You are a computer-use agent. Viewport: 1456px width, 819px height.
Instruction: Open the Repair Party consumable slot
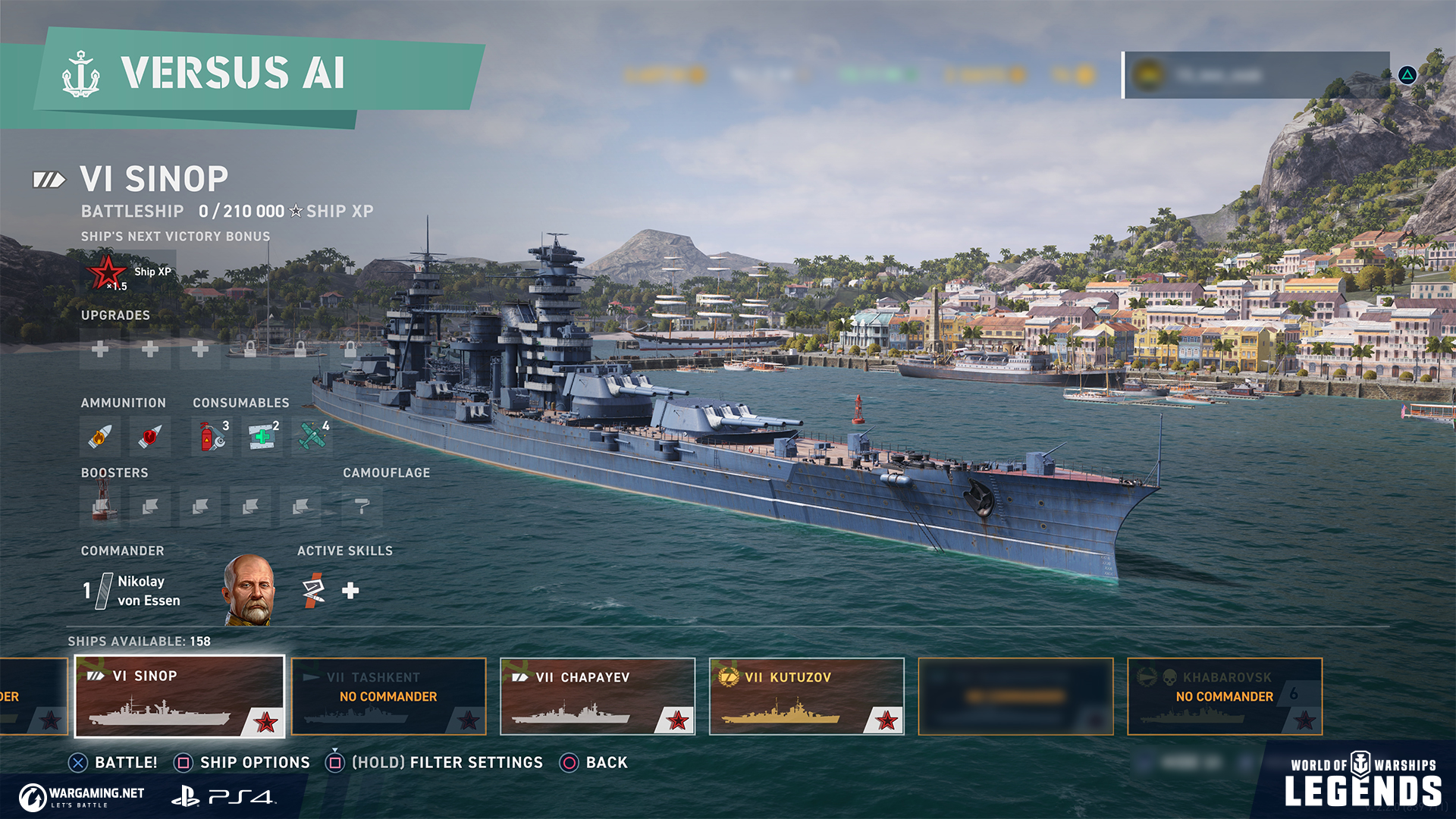click(x=262, y=436)
